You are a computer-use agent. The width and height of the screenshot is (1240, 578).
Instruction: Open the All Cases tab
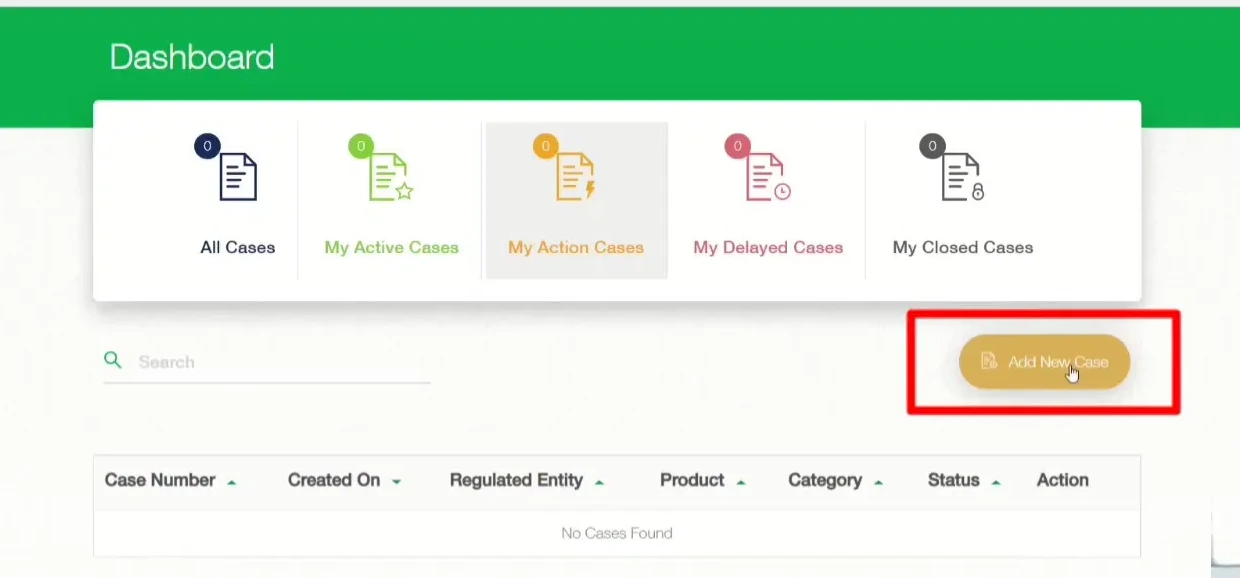(237, 200)
